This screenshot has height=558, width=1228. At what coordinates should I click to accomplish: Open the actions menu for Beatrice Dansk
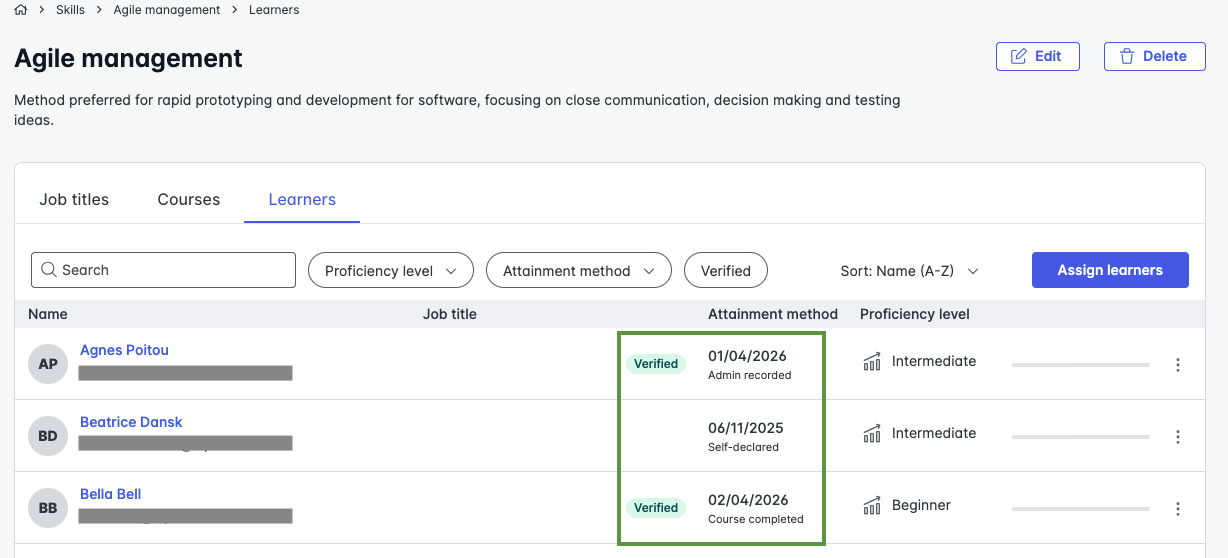pos(1178,437)
